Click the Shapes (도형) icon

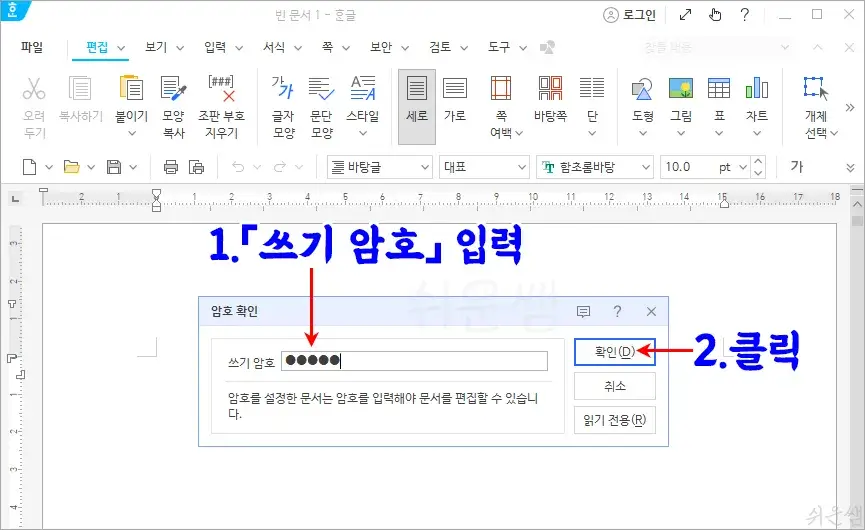click(642, 88)
